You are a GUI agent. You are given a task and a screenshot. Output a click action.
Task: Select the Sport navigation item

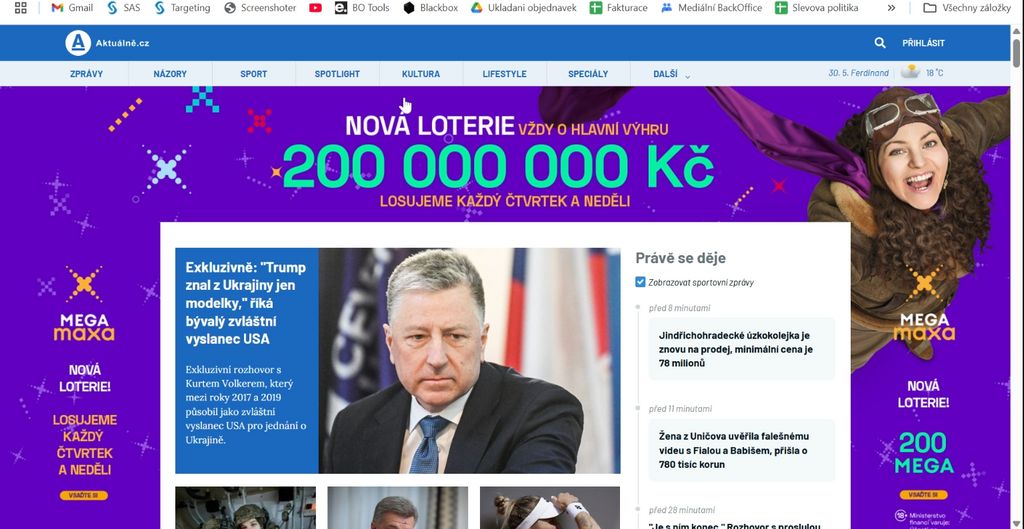pos(253,74)
